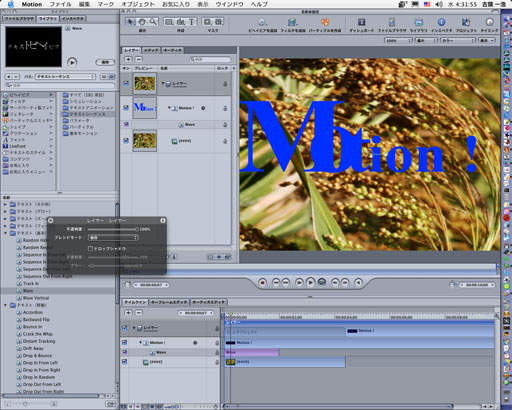Click the Make Particles toolbar icon

pos(325,22)
